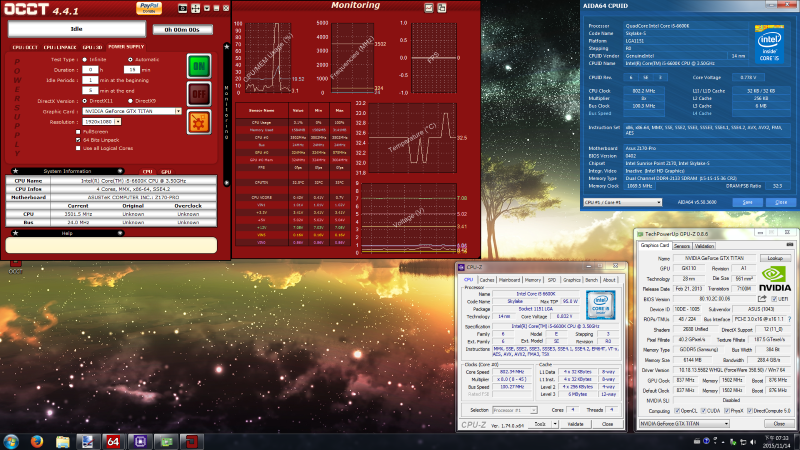This screenshot has height=450, width=800.
Task: Open Resolution 1920x1080 dropdown
Action: [118, 122]
